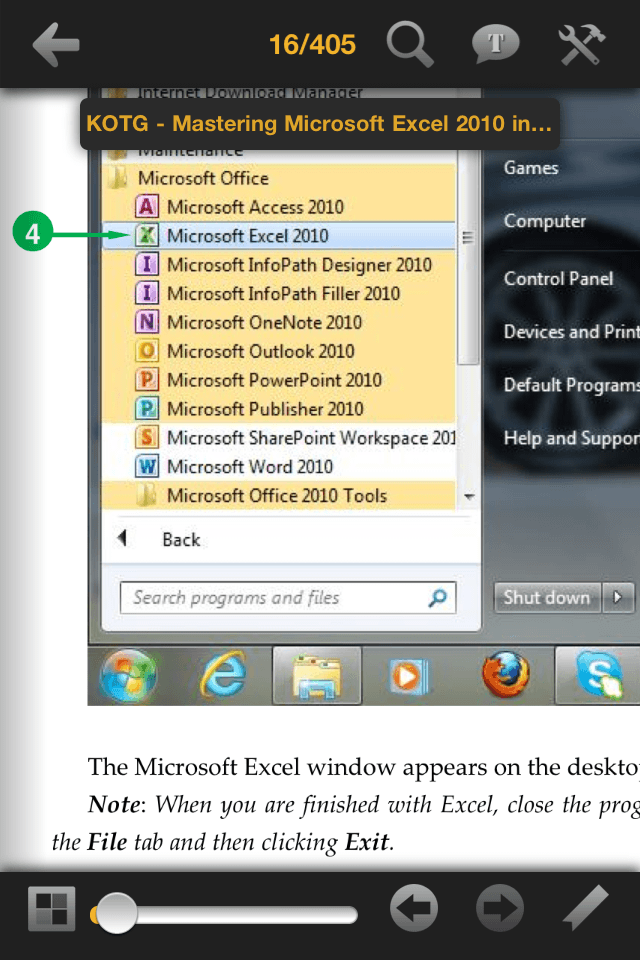
Task: Tap the pencil annotate icon
Action: 585,908
